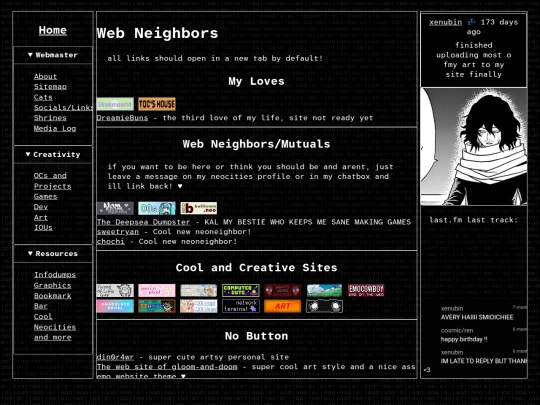The height and width of the screenshot is (405, 540).
Task: Click the 'AVERY HAIII SMIDICHIEE' chatbox message
Action: (477, 317)
